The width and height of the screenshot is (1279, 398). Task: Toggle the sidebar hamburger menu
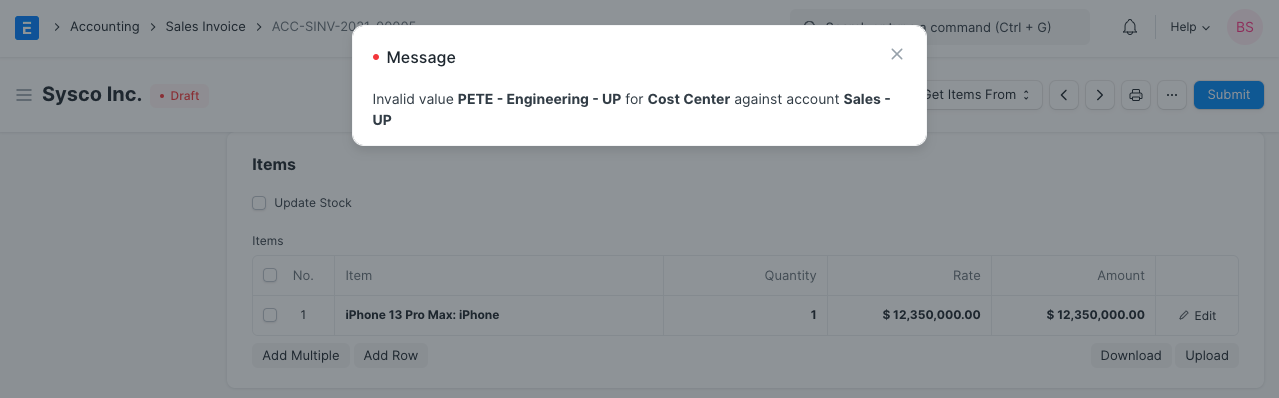[24, 95]
